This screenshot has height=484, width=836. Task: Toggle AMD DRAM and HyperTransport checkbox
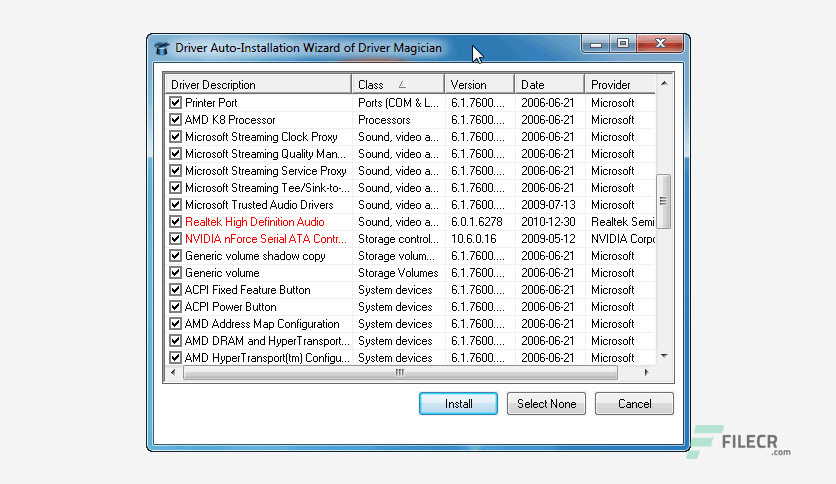[175, 341]
